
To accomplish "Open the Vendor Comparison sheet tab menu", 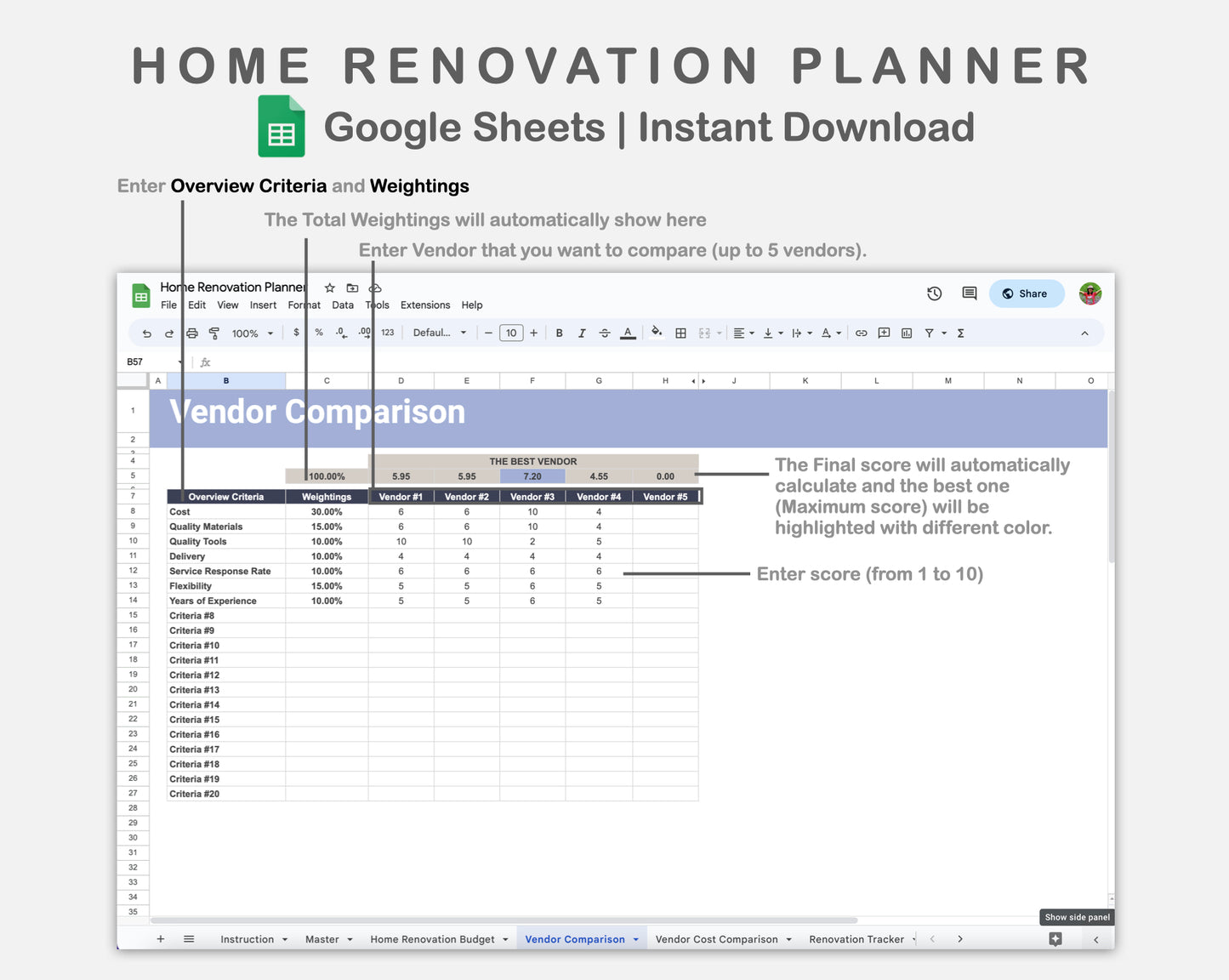I will [635, 938].
